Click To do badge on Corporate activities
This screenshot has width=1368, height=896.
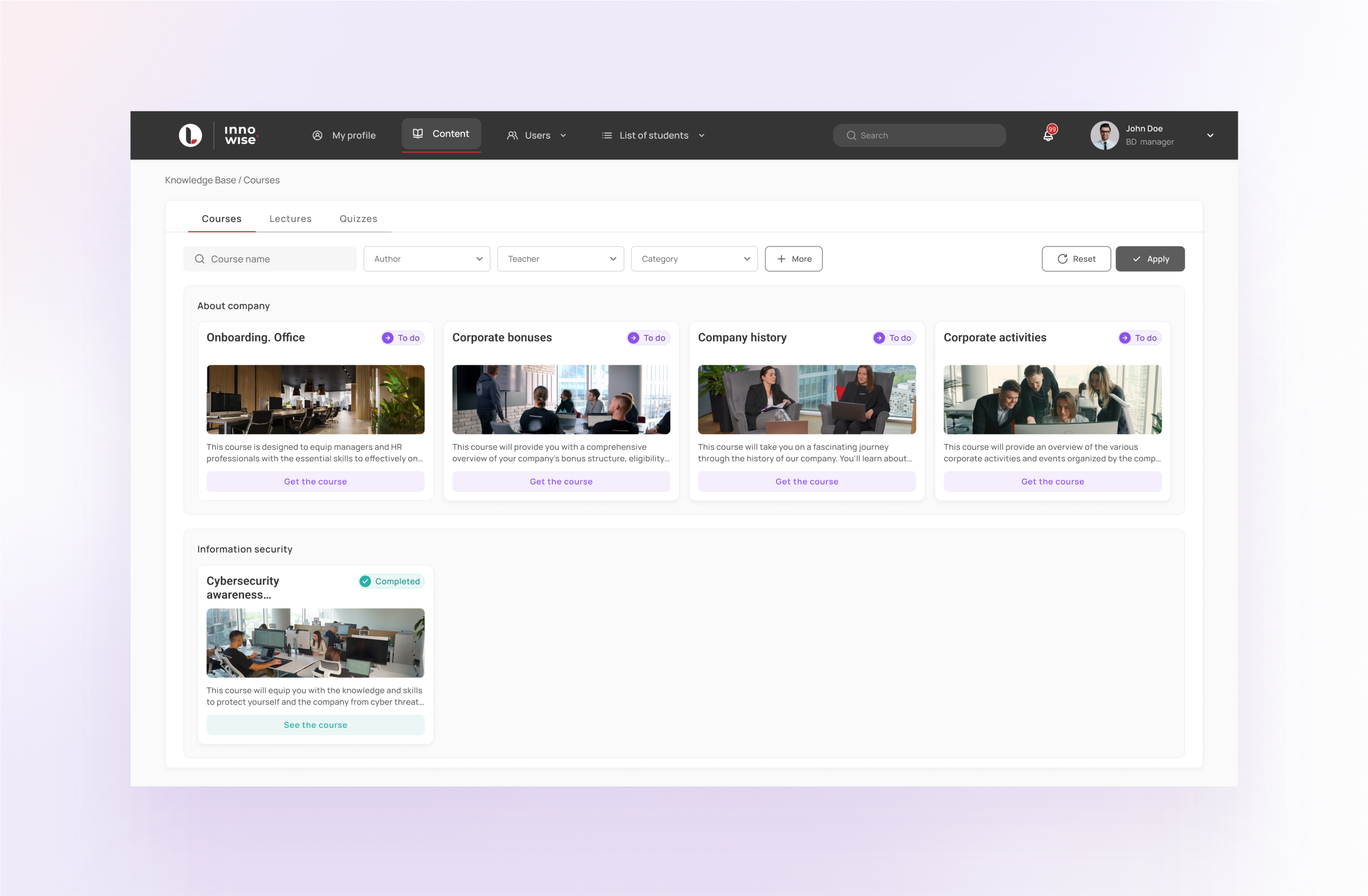[1139, 338]
